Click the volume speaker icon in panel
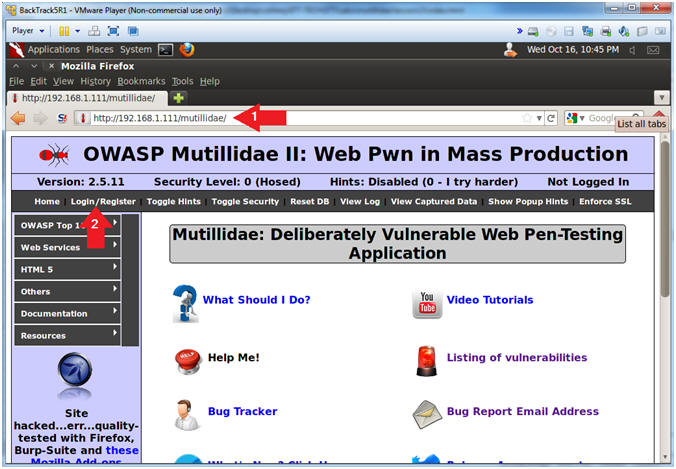676x469 pixels. pos(632,50)
